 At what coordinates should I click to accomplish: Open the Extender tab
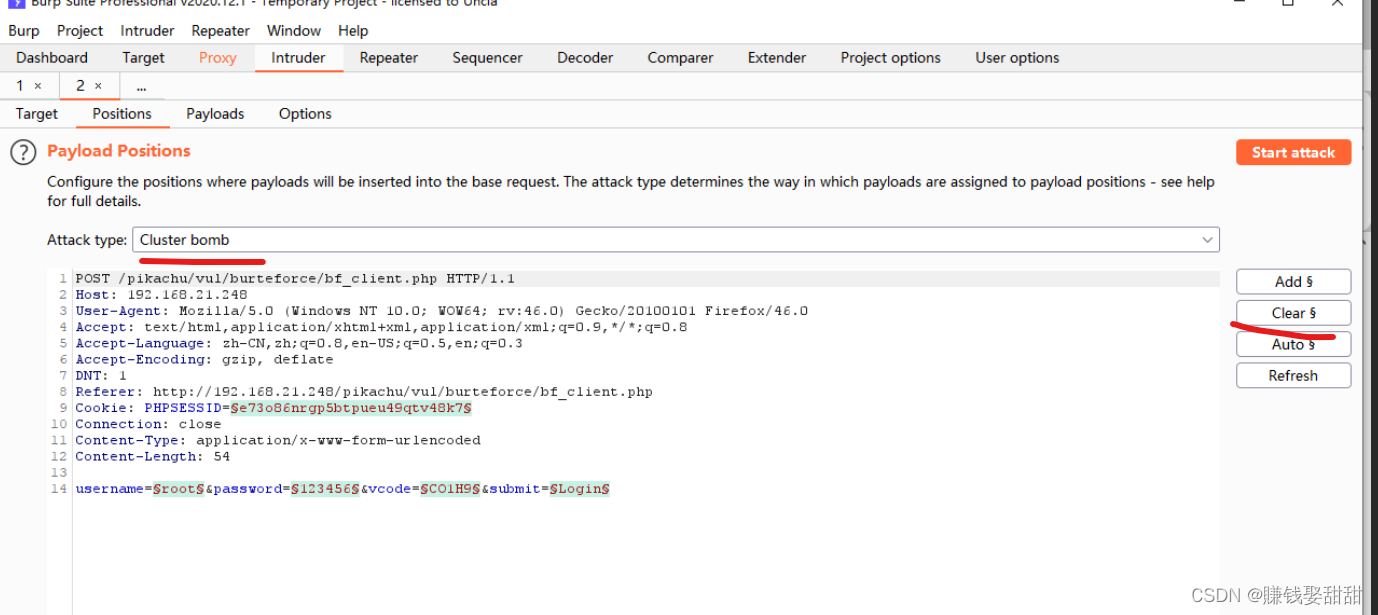point(777,58)
